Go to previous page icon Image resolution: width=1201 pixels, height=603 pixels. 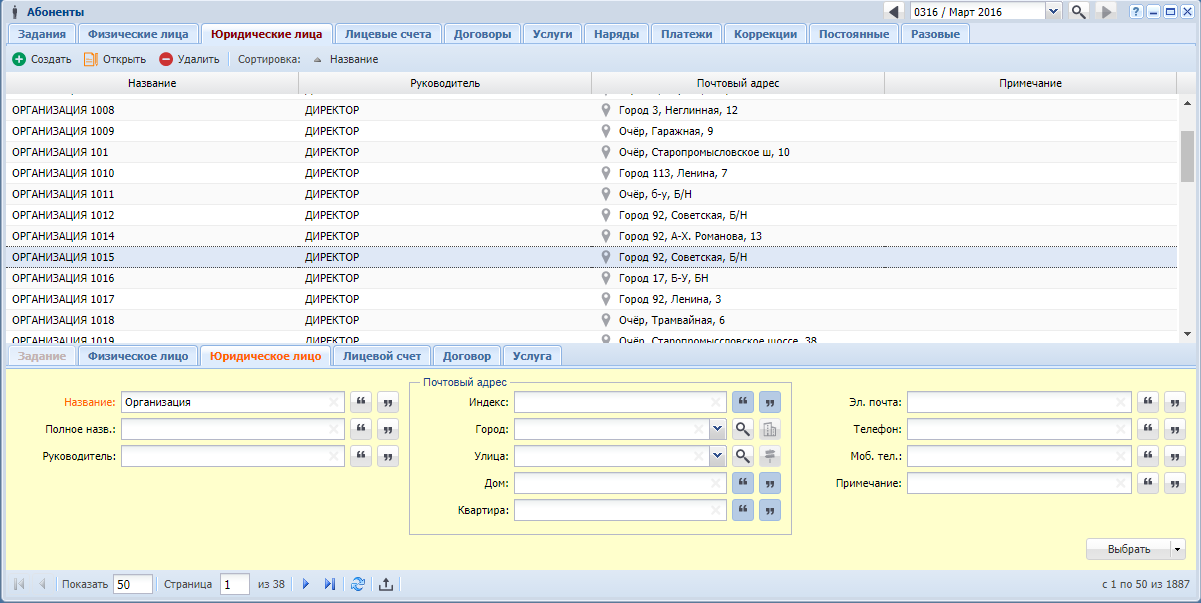42,584
